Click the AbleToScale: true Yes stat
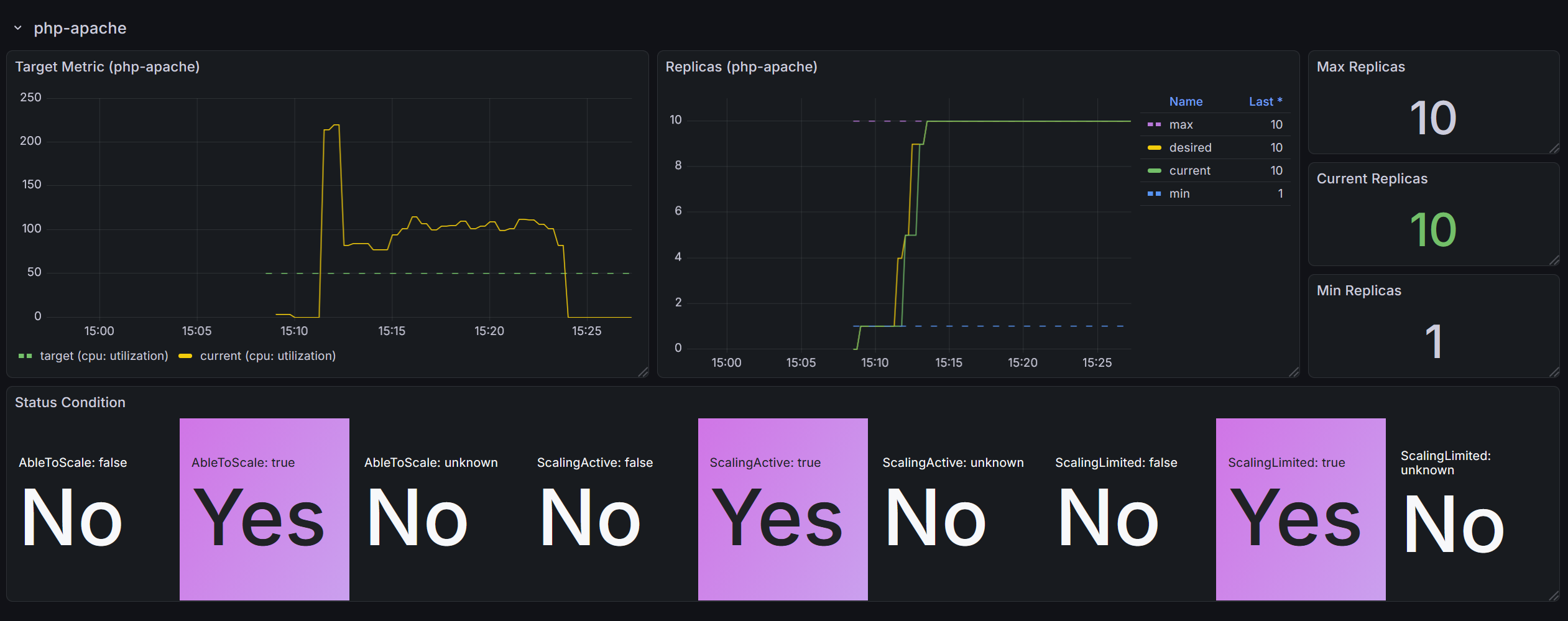The width and height of the screenshot is (1568, 621). click(x=264, y=516)
